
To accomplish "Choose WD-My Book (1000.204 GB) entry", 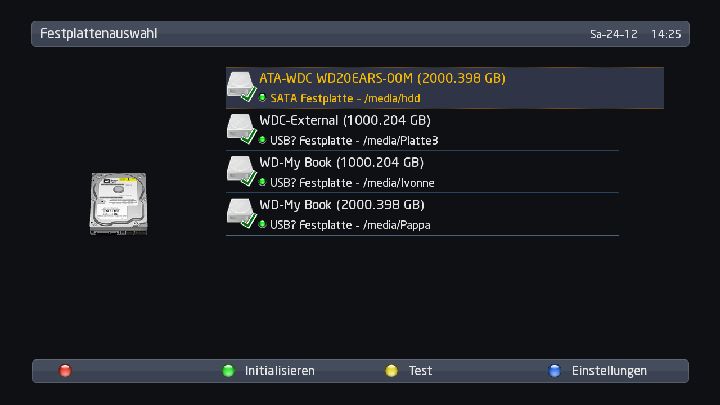I will pos(341,162).
